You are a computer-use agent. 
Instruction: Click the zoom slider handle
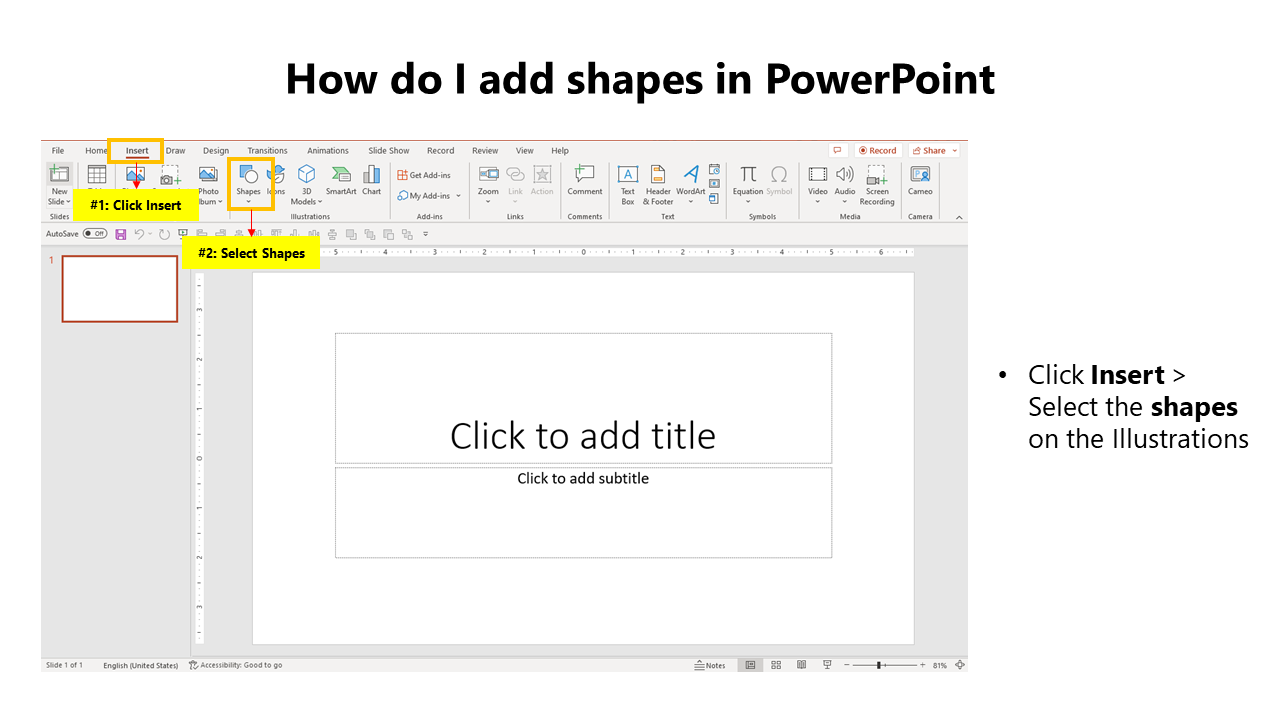[880, 665]
